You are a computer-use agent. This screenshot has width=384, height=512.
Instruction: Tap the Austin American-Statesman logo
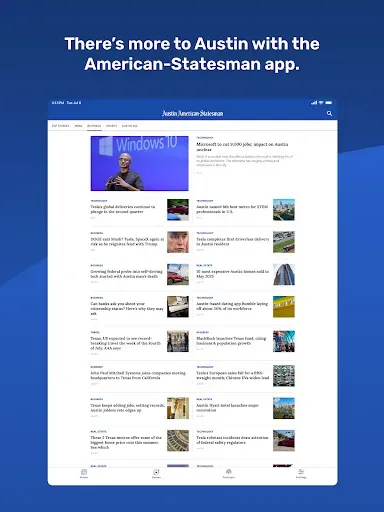tap(193, 114)
